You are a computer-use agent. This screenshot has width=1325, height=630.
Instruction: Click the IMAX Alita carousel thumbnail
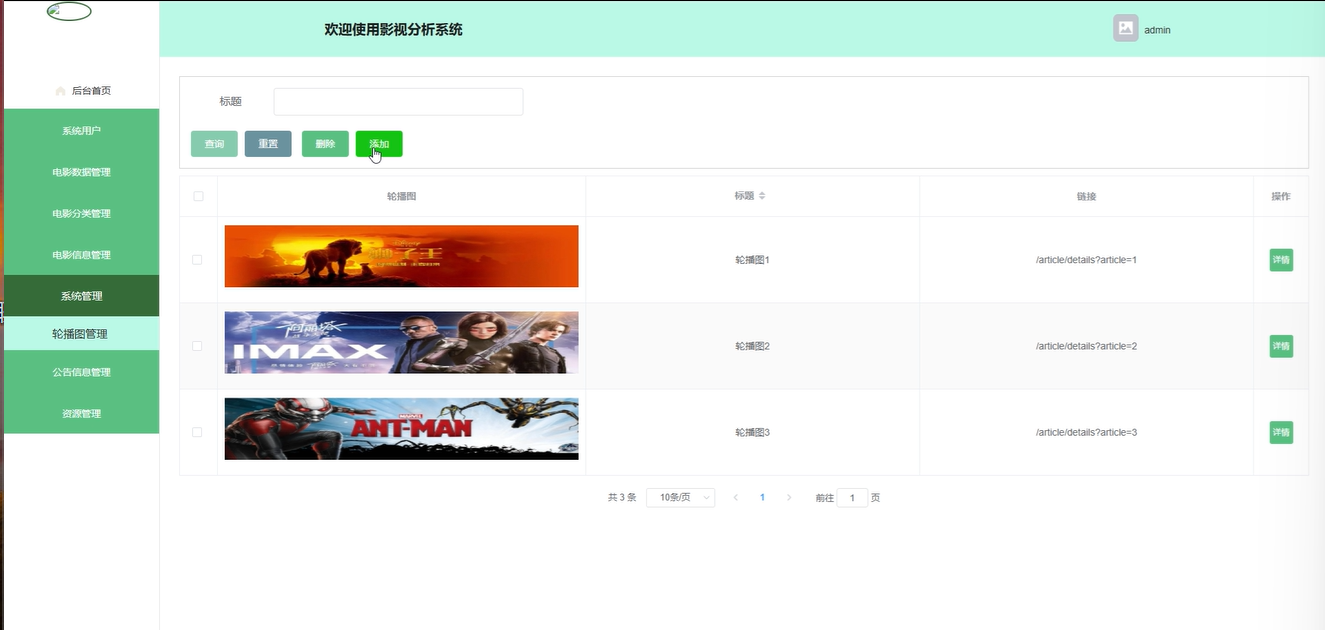tap(401, 342)
